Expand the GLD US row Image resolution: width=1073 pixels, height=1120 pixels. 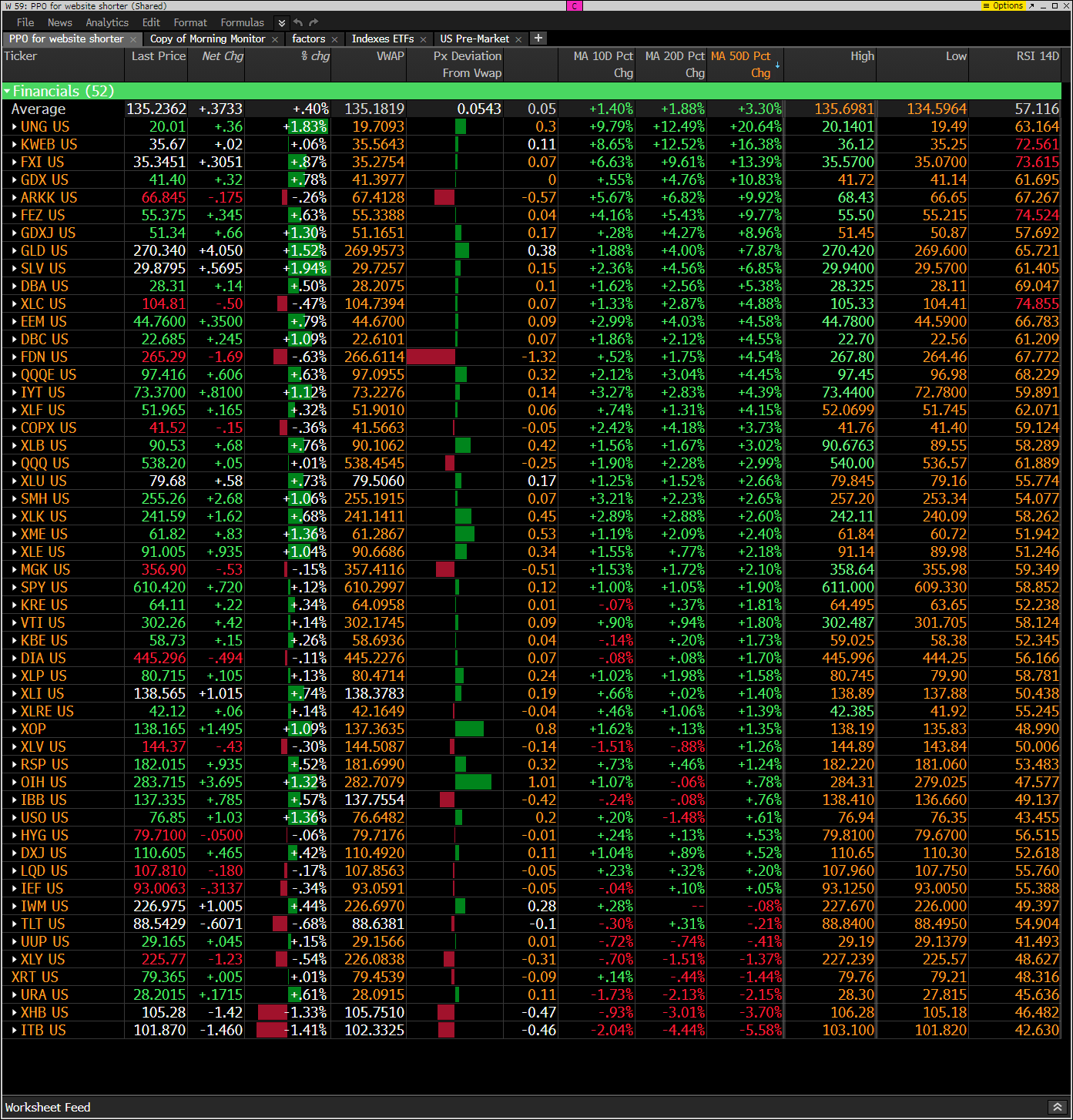pyautogui.click(x=15, y=250)
